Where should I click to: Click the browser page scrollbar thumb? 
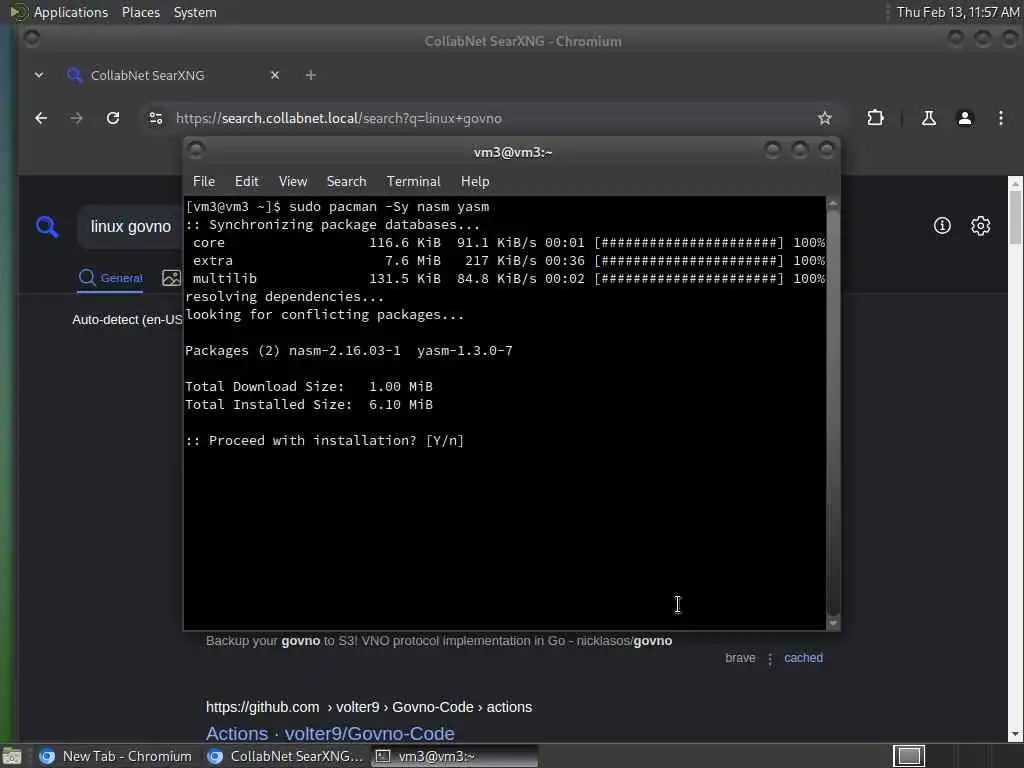(1015, 219)
